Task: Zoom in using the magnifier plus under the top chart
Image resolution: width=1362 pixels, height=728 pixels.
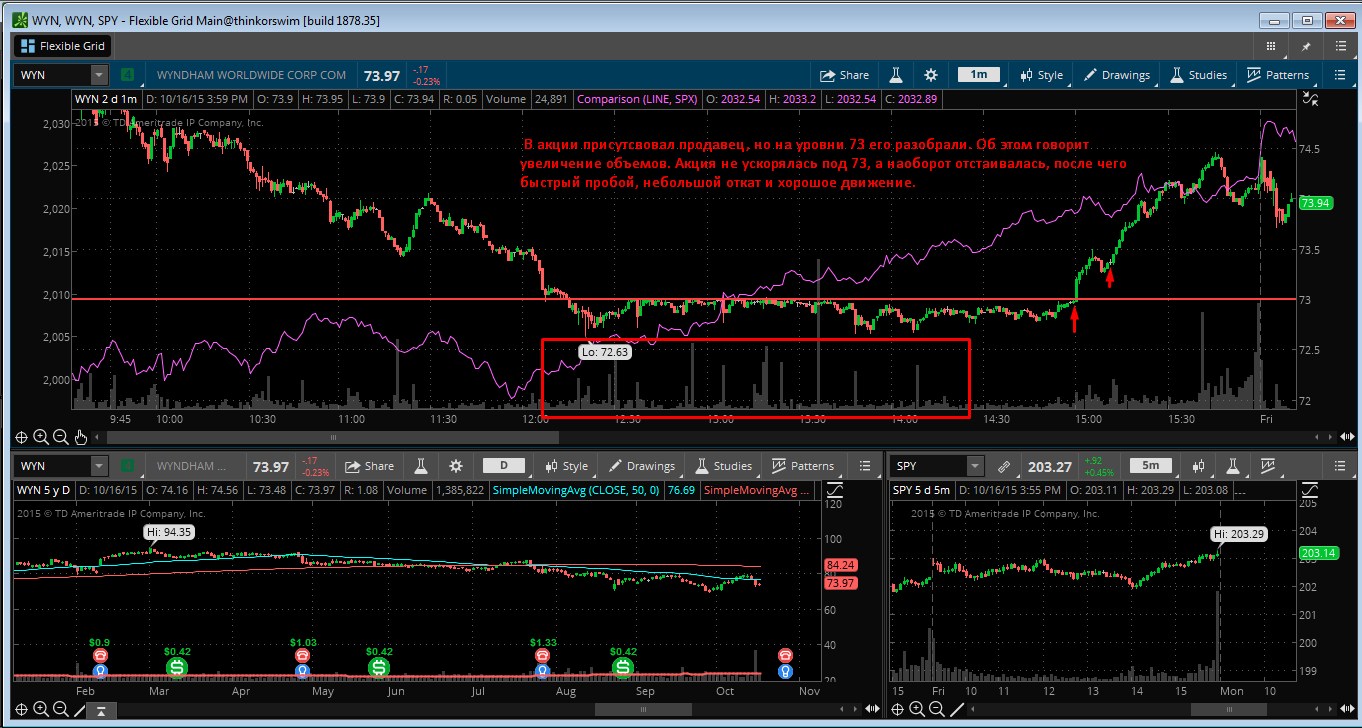Action: tap(41, 437)
